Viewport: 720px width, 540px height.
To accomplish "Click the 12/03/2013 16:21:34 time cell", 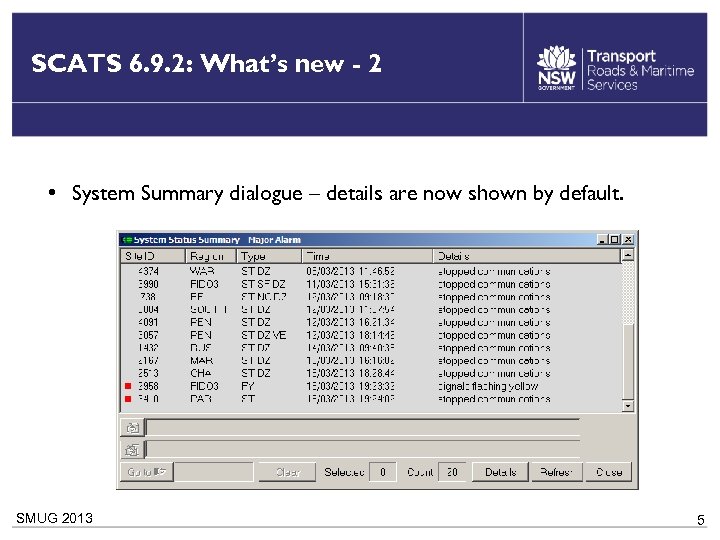I will click(350, 322).
